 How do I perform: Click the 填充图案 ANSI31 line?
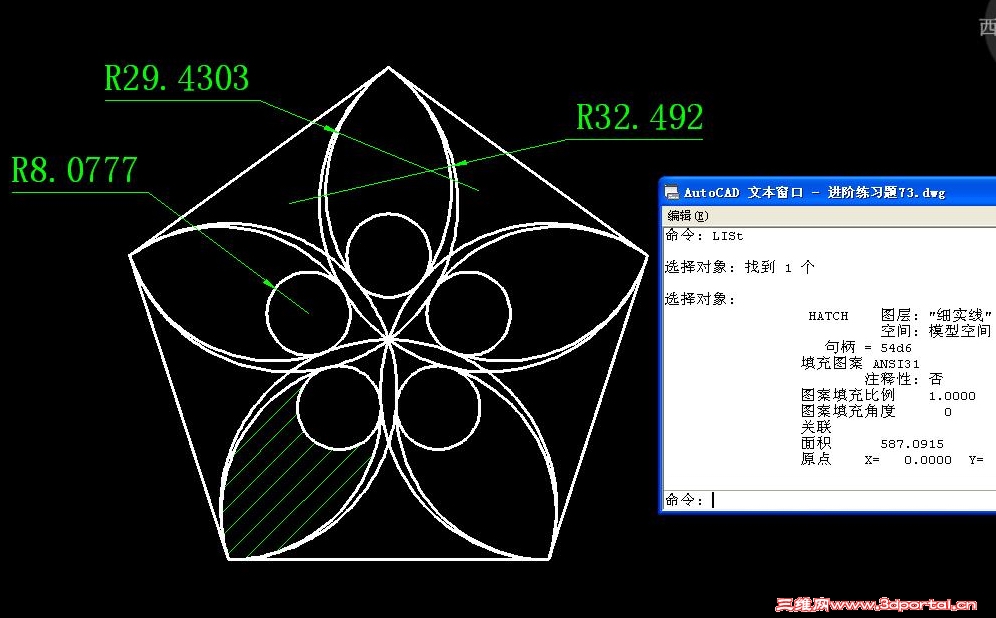860,364
